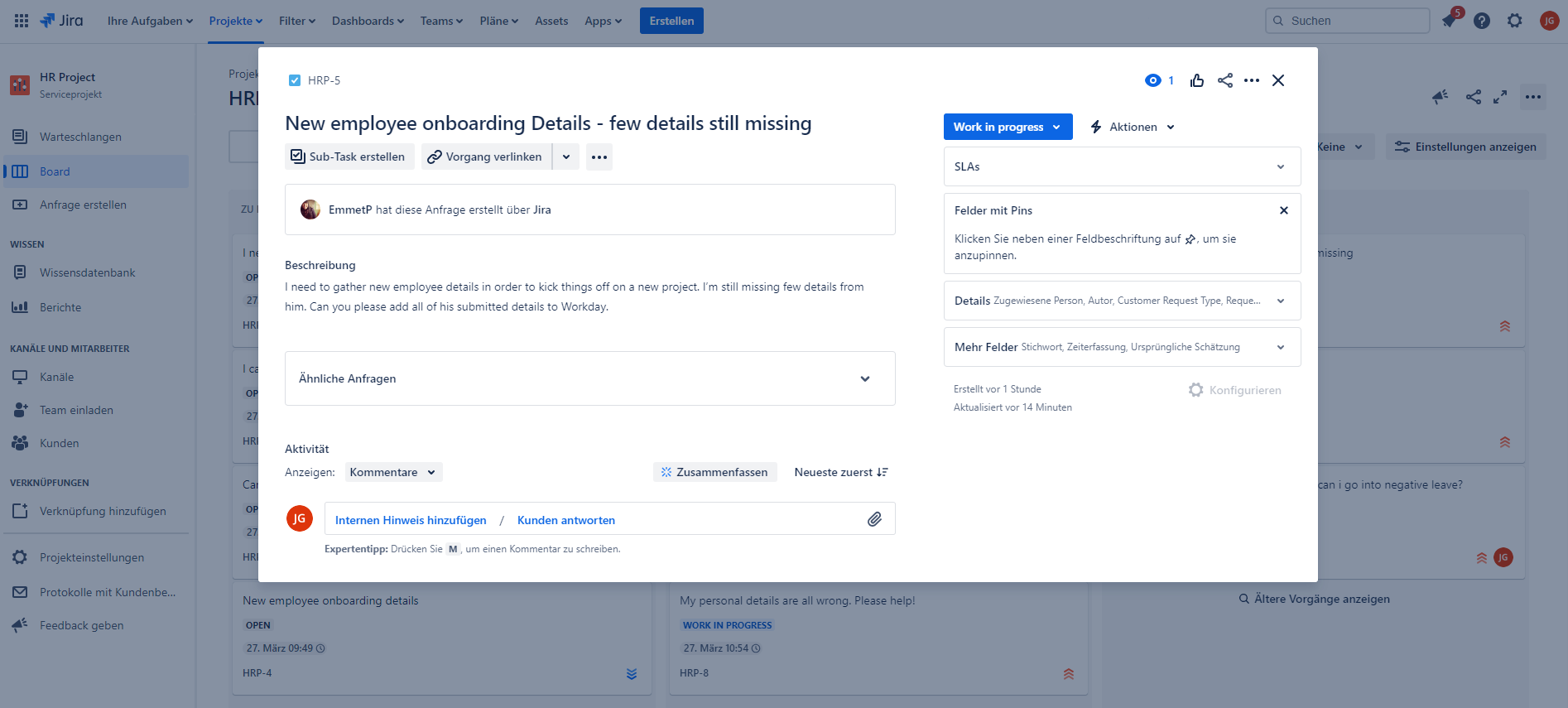
Task: Click the paperclip attachment icon
Action: coord(874,519)
